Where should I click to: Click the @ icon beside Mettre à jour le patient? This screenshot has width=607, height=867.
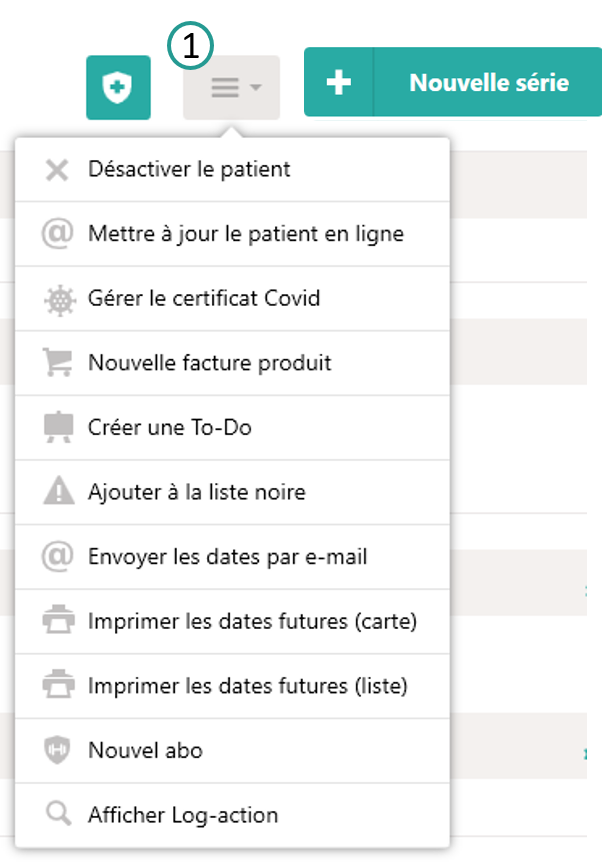coord(57,234)
